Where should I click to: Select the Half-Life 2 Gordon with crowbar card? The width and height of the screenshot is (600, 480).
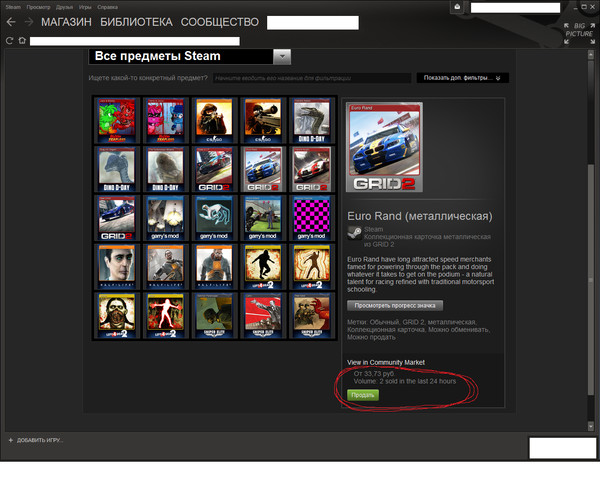pos(166,267)
